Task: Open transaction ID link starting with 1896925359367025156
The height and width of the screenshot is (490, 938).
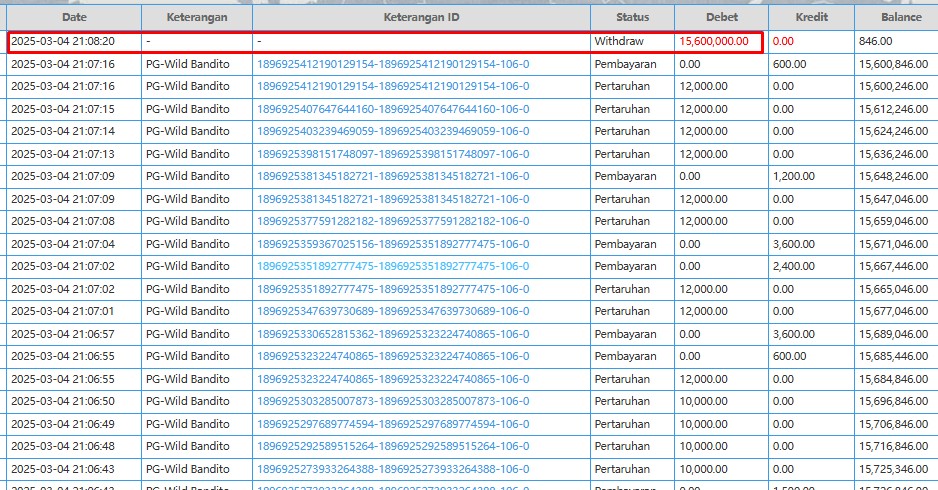Action: [x=393, y=244]
